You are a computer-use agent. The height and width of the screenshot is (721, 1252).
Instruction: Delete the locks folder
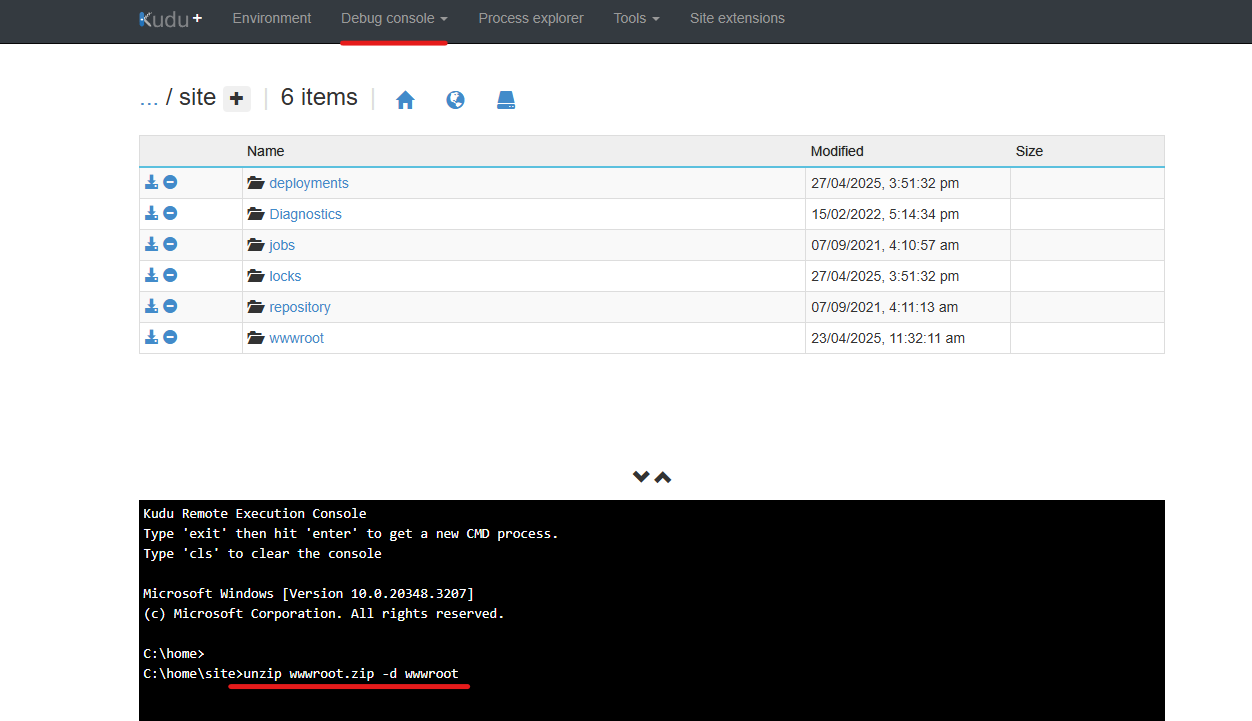170,276
